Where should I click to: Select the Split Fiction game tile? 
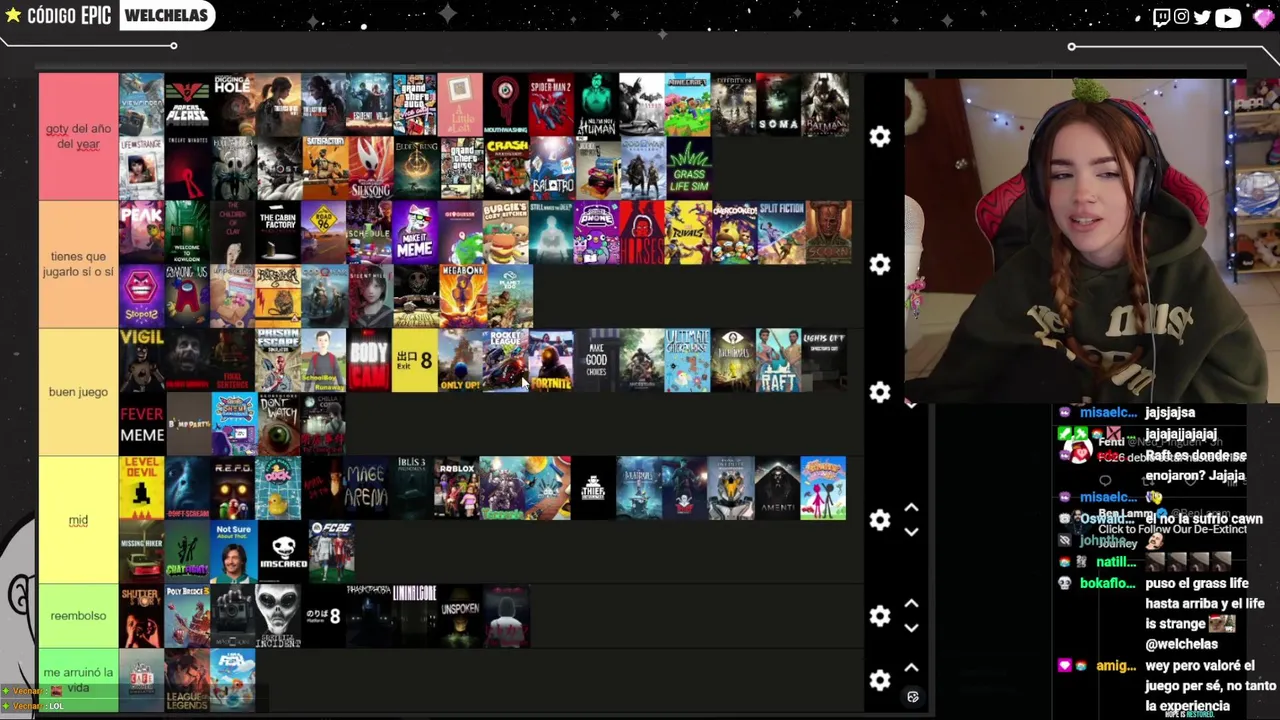781,232
